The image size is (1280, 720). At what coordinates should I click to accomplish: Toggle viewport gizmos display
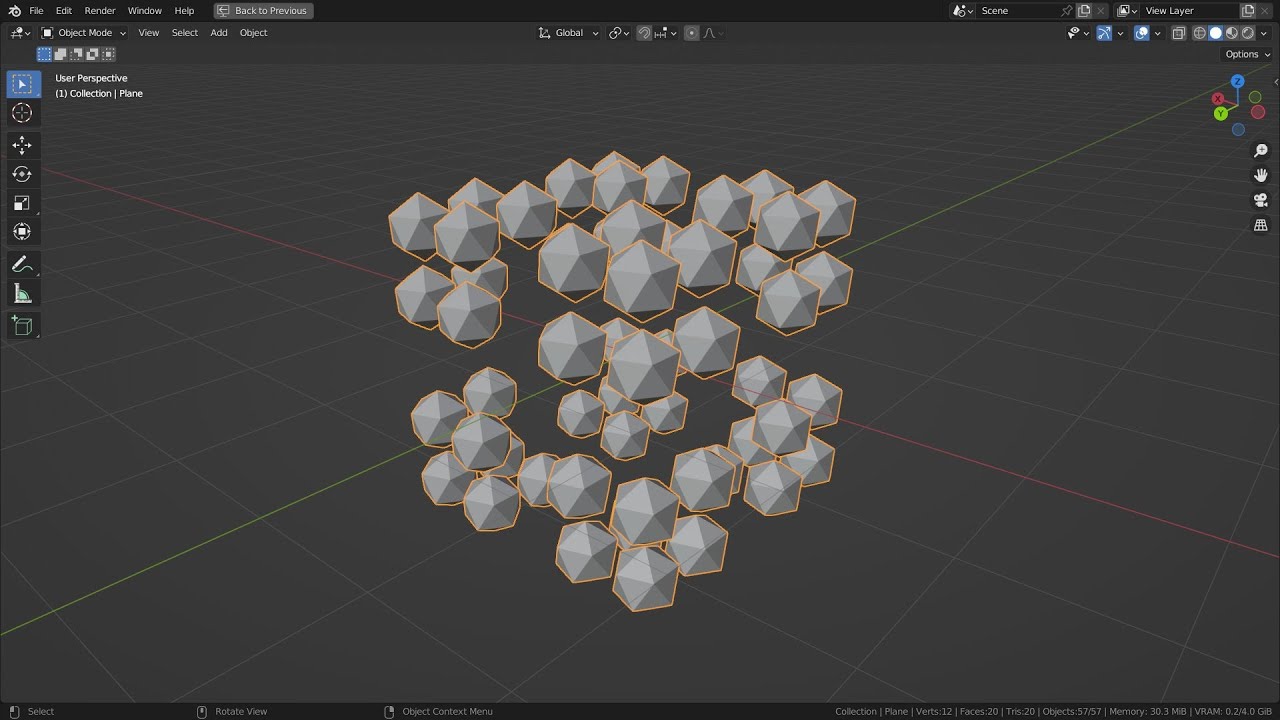[x=1105, y=33]
